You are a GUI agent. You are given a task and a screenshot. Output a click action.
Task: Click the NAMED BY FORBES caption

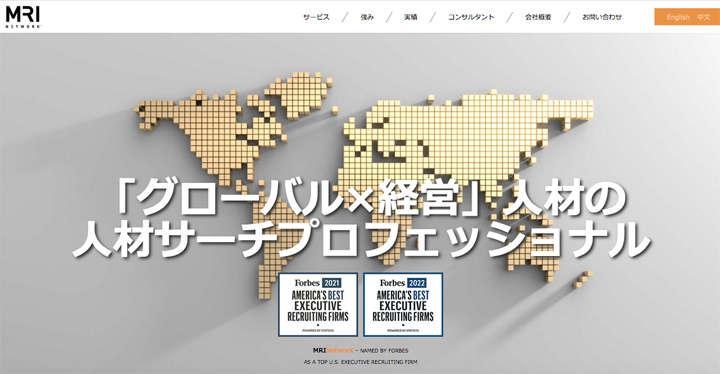click(384, 351)
